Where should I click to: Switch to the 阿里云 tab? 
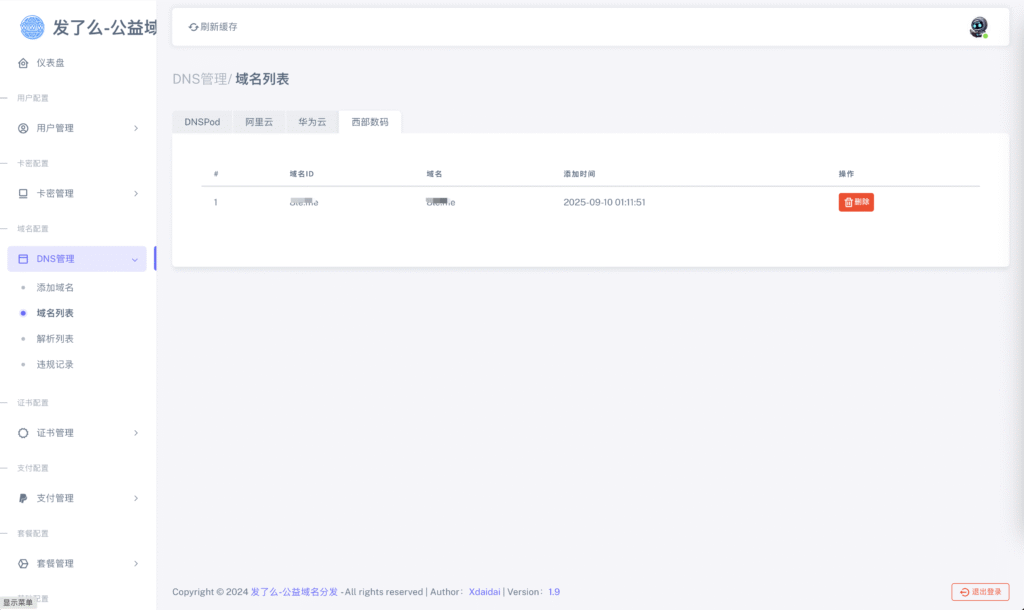(259, 122)
